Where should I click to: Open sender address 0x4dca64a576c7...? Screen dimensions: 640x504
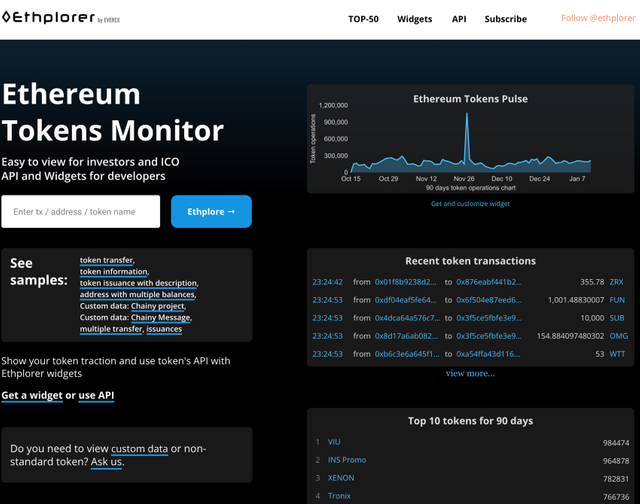(407, 318)
